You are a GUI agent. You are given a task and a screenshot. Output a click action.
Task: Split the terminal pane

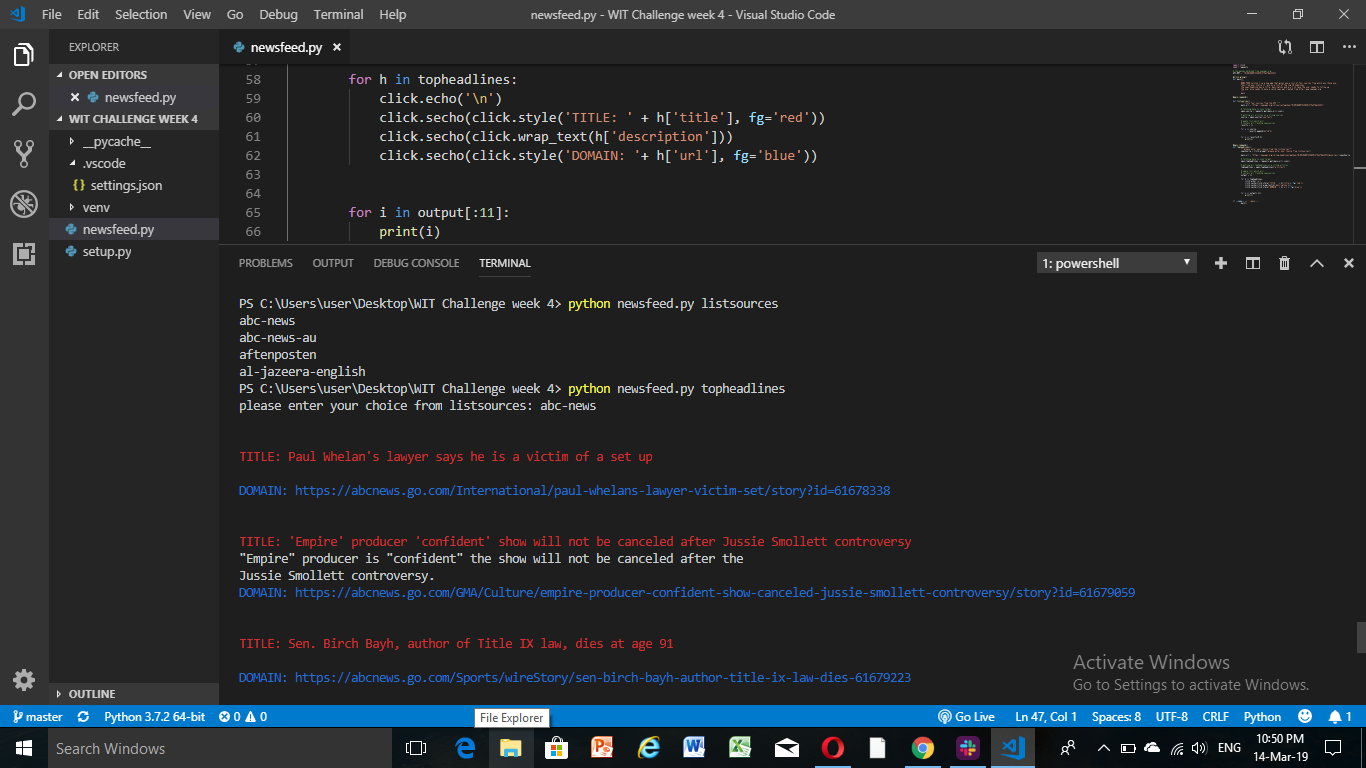[1252, 263]
